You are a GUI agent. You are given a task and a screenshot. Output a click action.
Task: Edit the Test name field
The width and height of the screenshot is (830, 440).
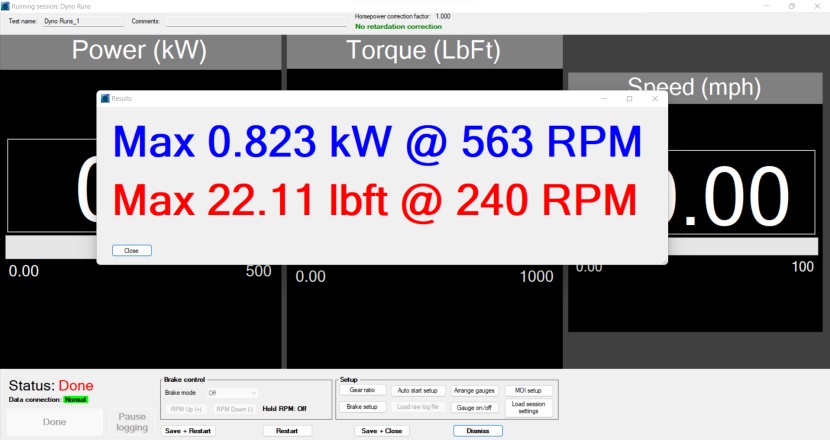(83, 21)
